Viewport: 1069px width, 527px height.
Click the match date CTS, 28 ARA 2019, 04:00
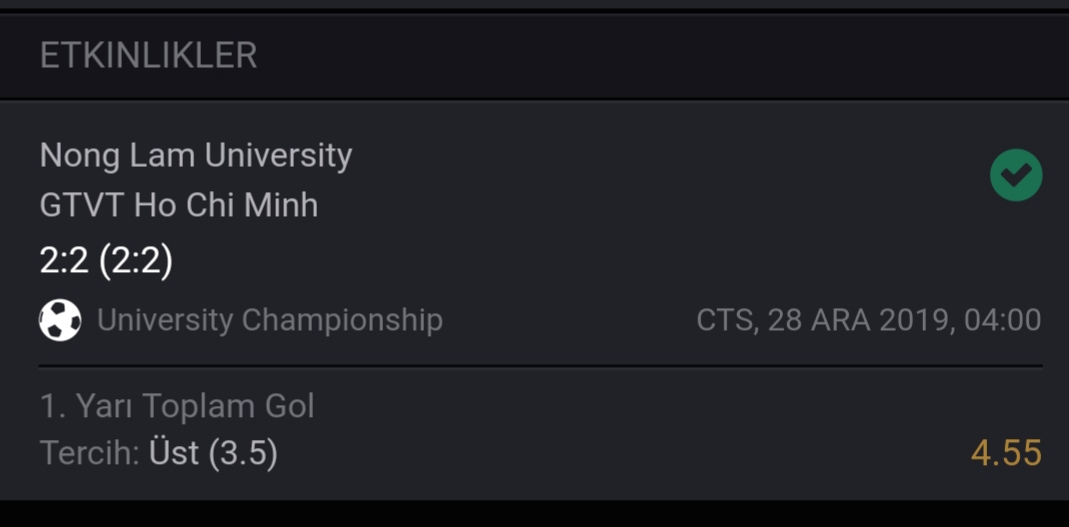pyautogui.click(x=869, y=320)
